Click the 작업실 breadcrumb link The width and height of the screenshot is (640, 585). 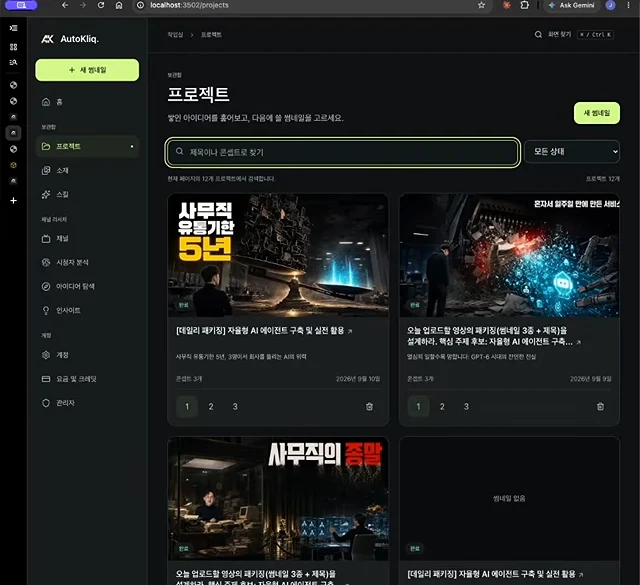point(175,35)
